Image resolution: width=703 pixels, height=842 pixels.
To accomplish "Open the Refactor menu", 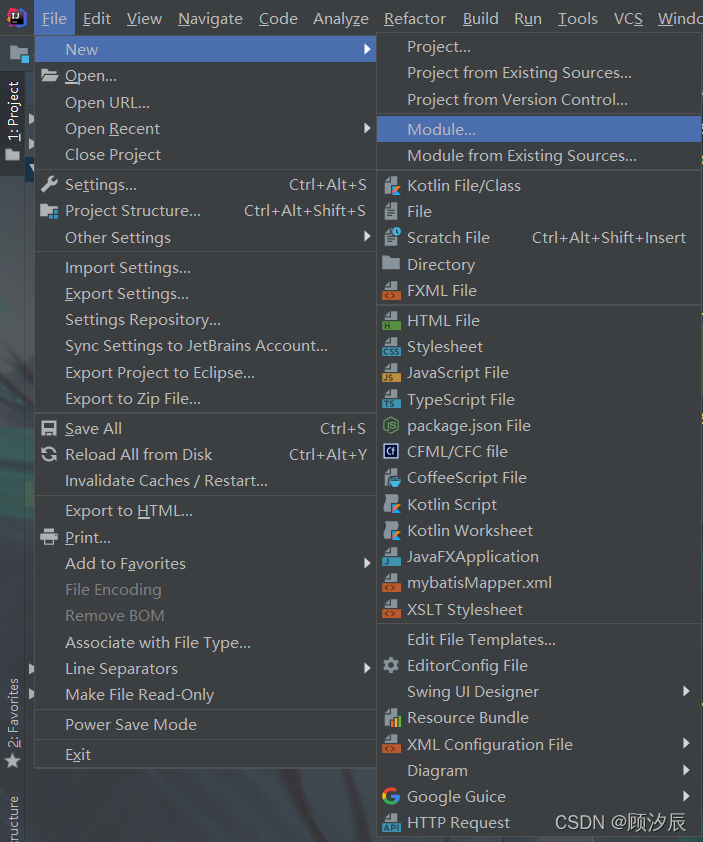I will click(415, 19).
